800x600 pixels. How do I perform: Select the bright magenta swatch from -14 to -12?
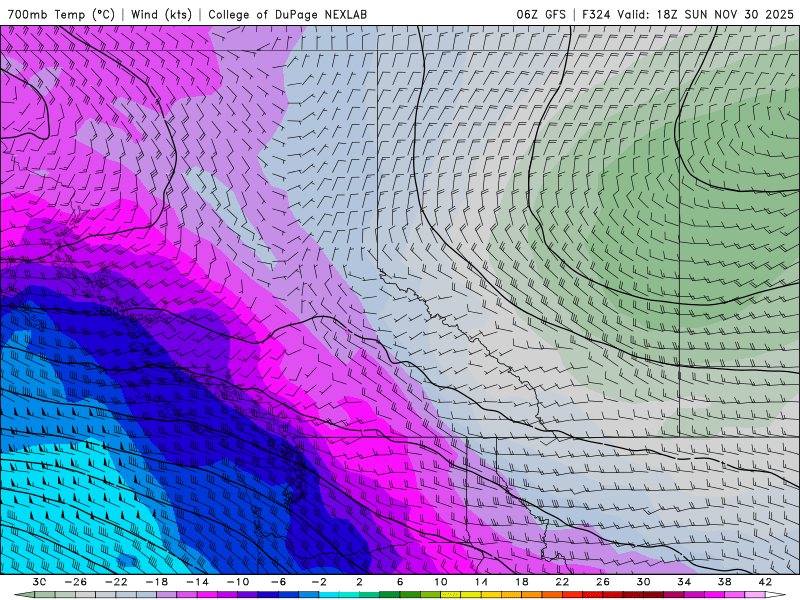(x=207, y=595)
